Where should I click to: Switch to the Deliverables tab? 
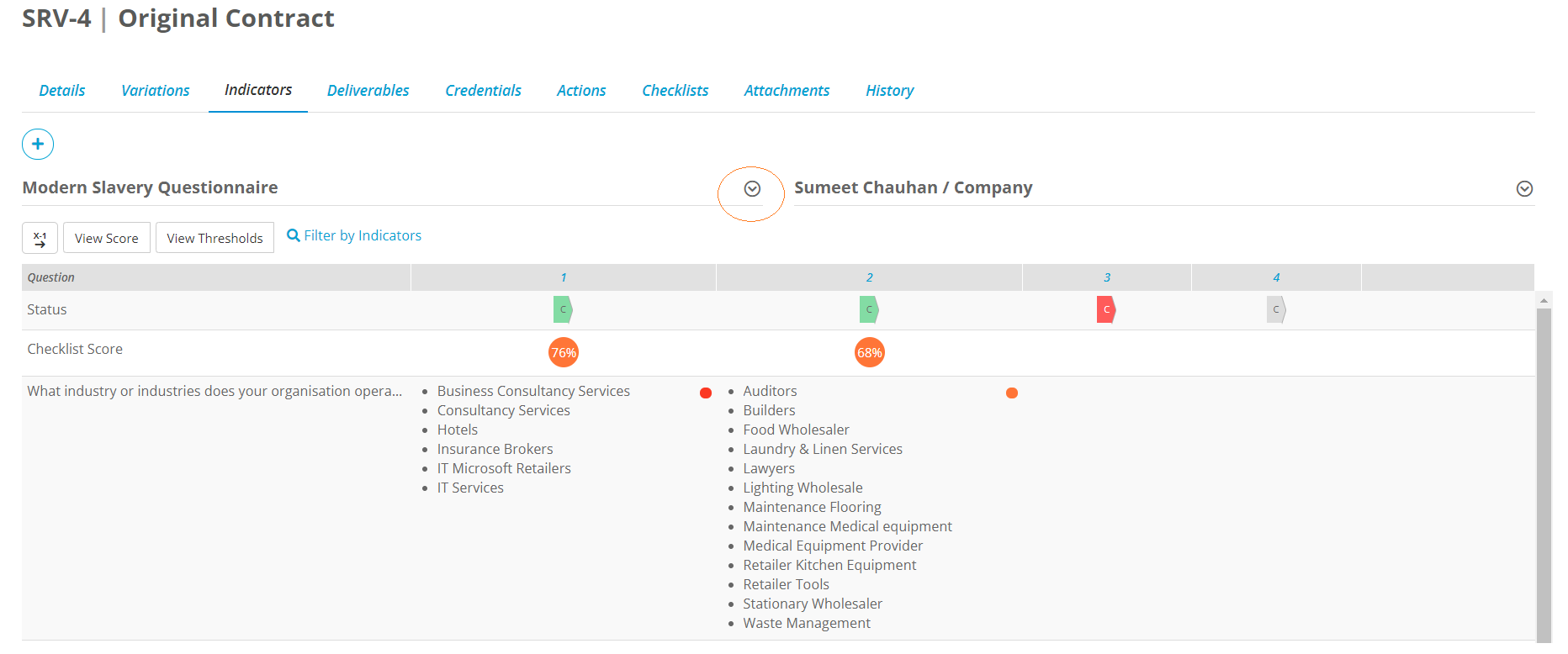[x=368, y=90]
